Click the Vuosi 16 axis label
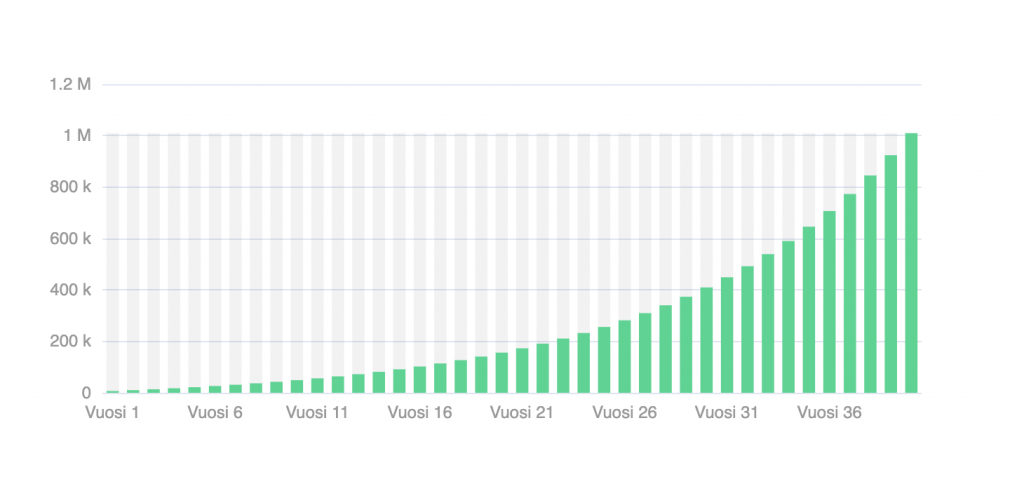Image resolution: width=1024 pixels, height=491 pixels. (x=420, y=413)
